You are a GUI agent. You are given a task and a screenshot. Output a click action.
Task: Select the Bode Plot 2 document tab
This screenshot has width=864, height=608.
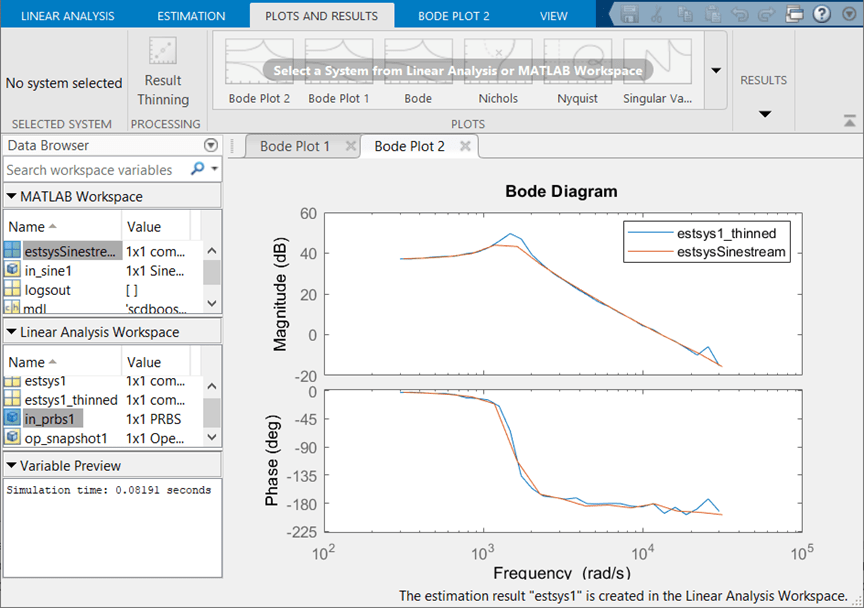point(409,146)
